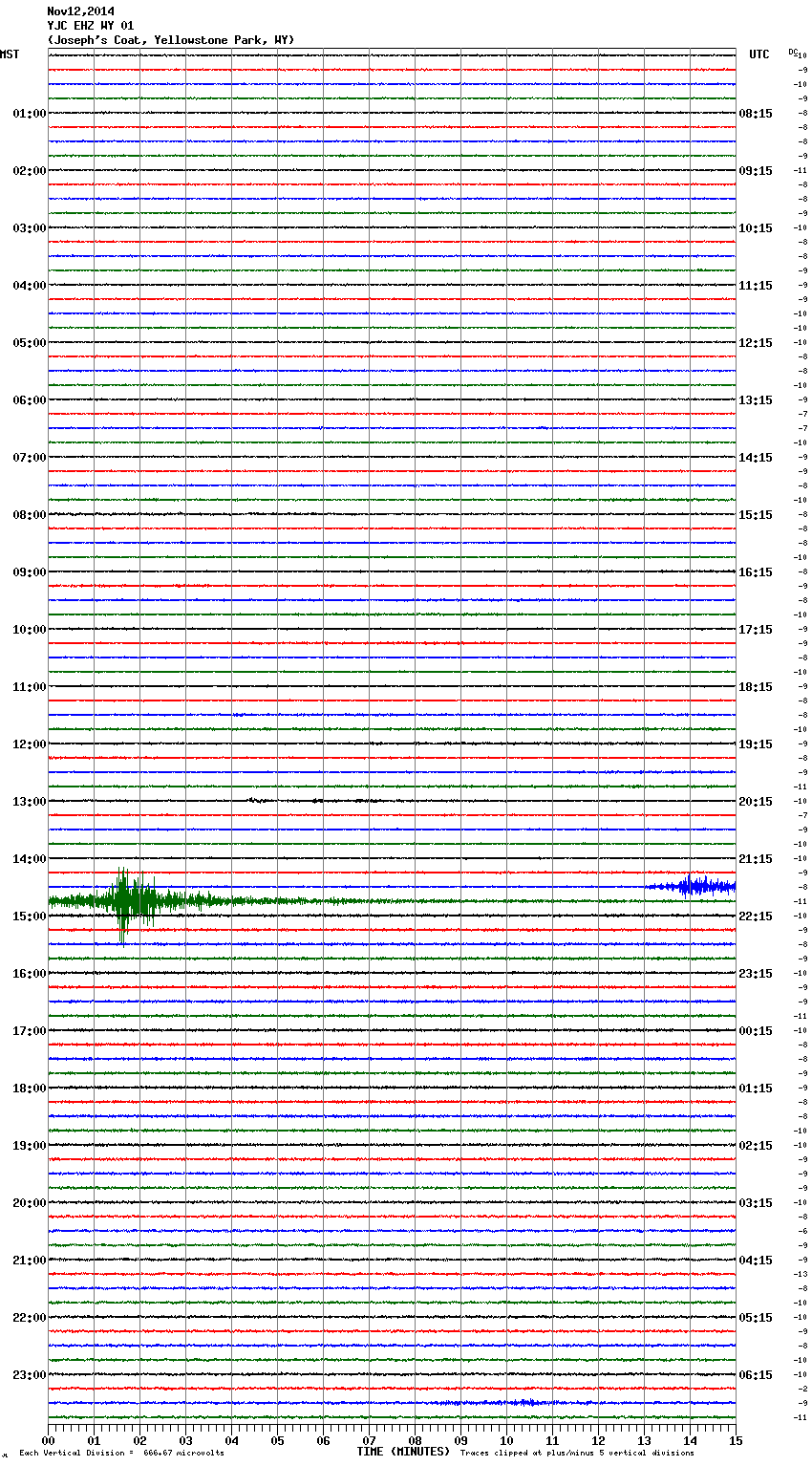Select the 21:15 UTC time label
This screenshot has width=812, height=1466.
(x=756, y=859)
